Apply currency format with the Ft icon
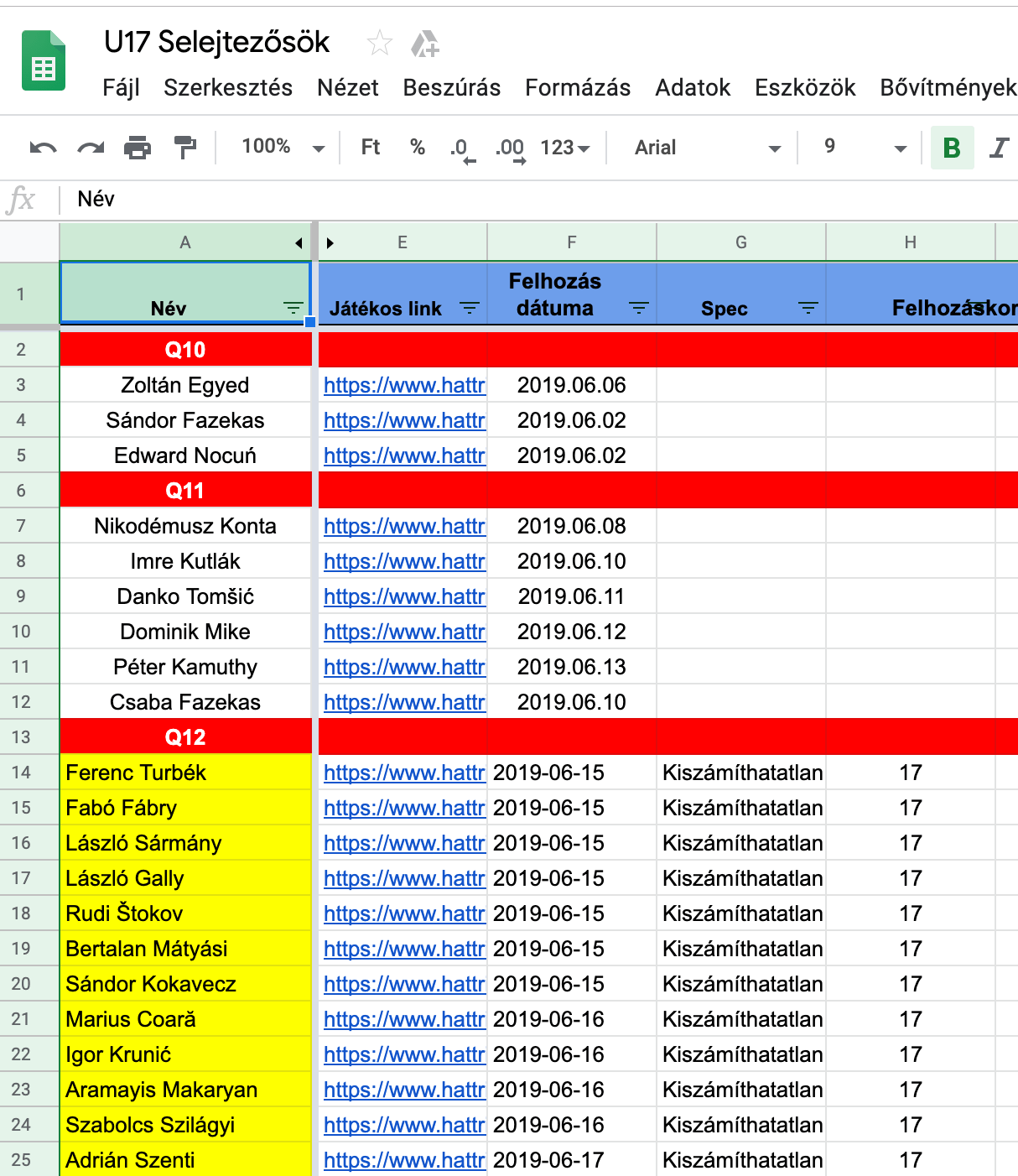Viewport: 1018px width, 1176px height. point(369,148)
